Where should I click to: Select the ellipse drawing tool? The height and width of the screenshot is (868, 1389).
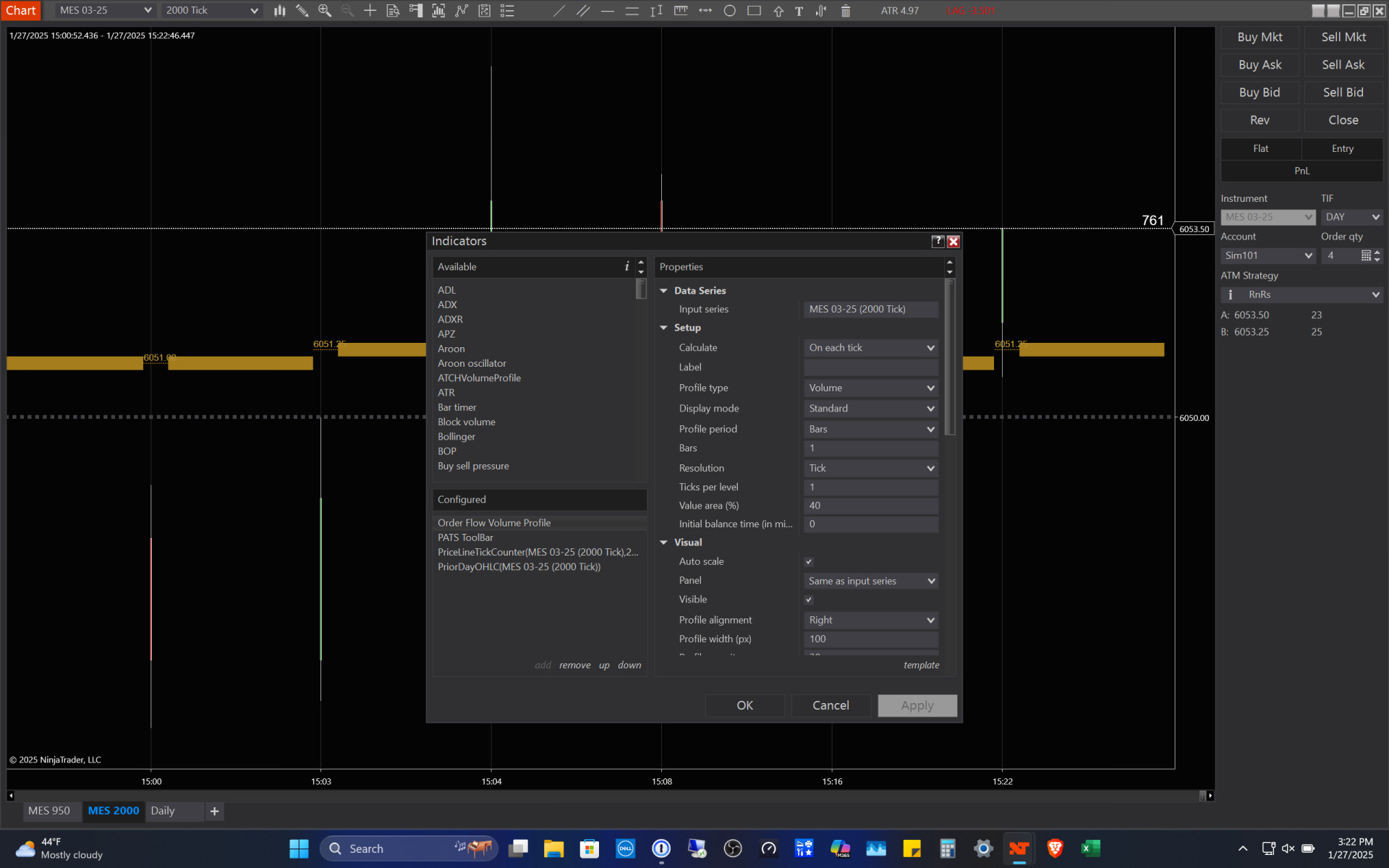tap(729, 11)
